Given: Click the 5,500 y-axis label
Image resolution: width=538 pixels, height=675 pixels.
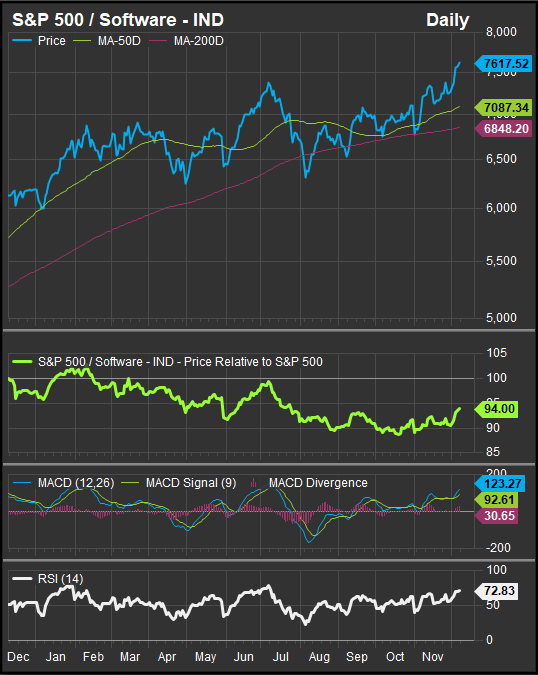Looking at the screenshot, I should 501,261.
